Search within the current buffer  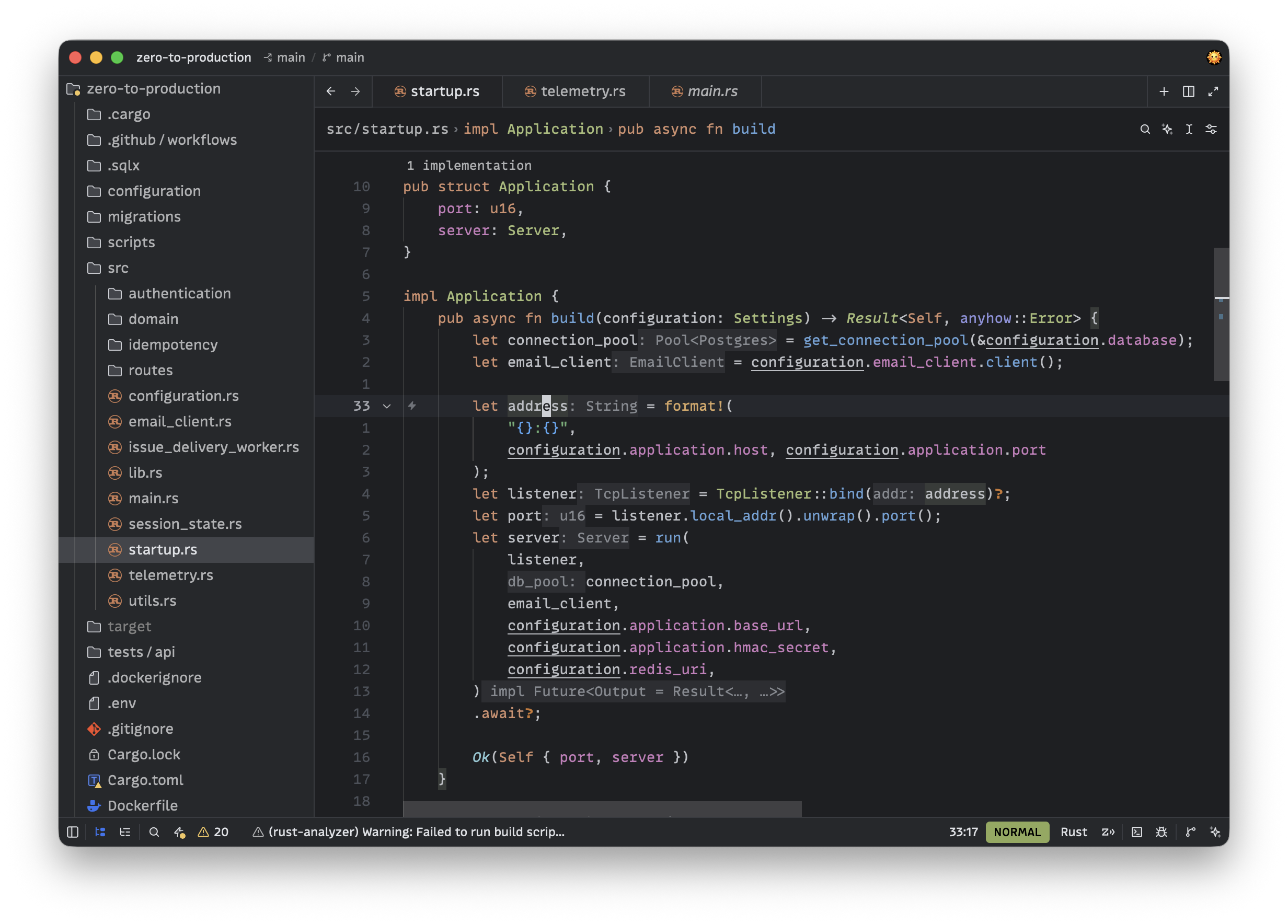(x=1145, y=130)
